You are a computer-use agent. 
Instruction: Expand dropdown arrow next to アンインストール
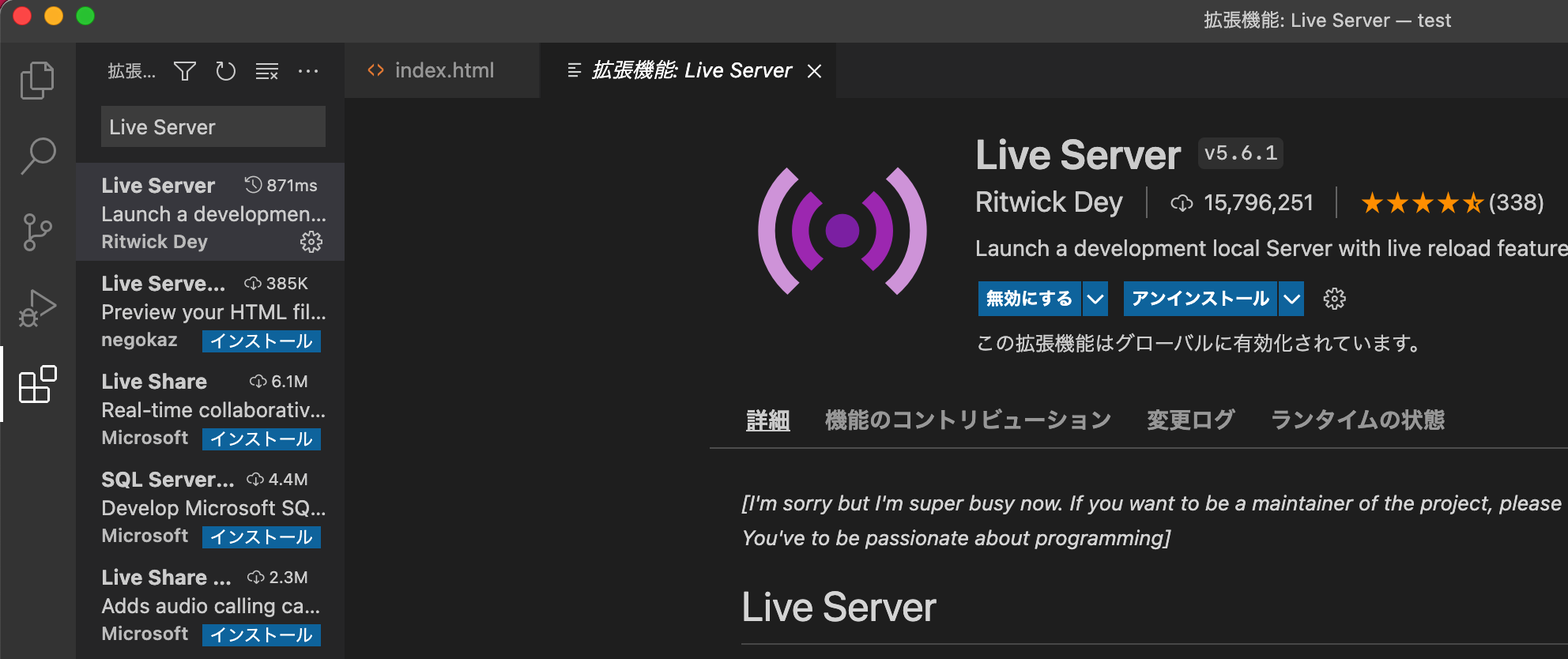[x=1291, y=299]
